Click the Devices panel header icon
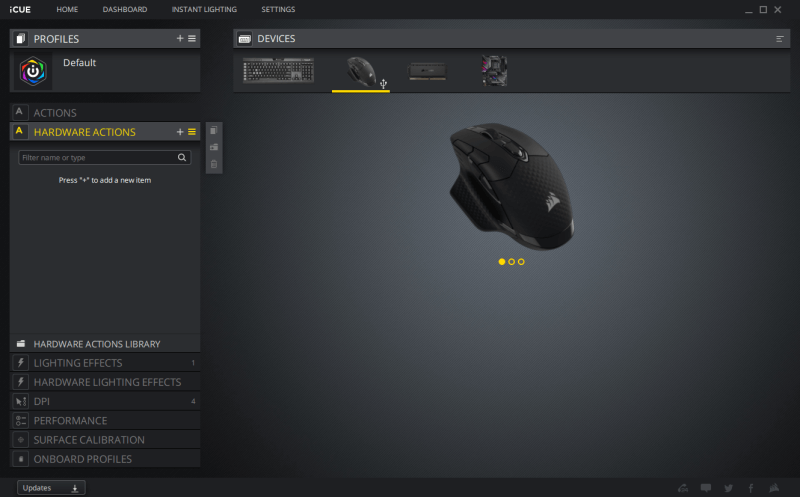 (x=244, y=39)
